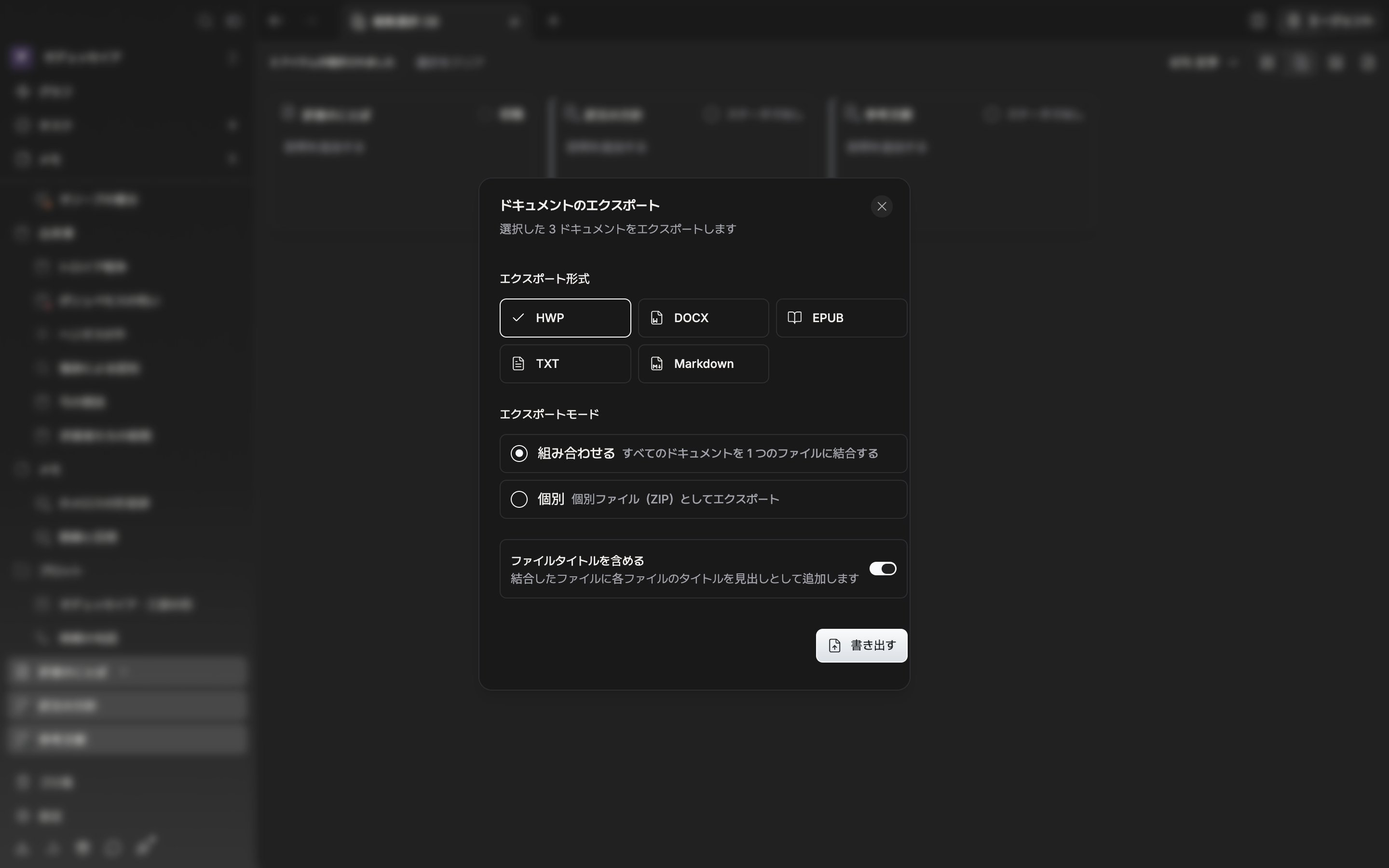Screen dimensions: 1389x868
Task: Click the EPUB book icon
Action: 794,317
